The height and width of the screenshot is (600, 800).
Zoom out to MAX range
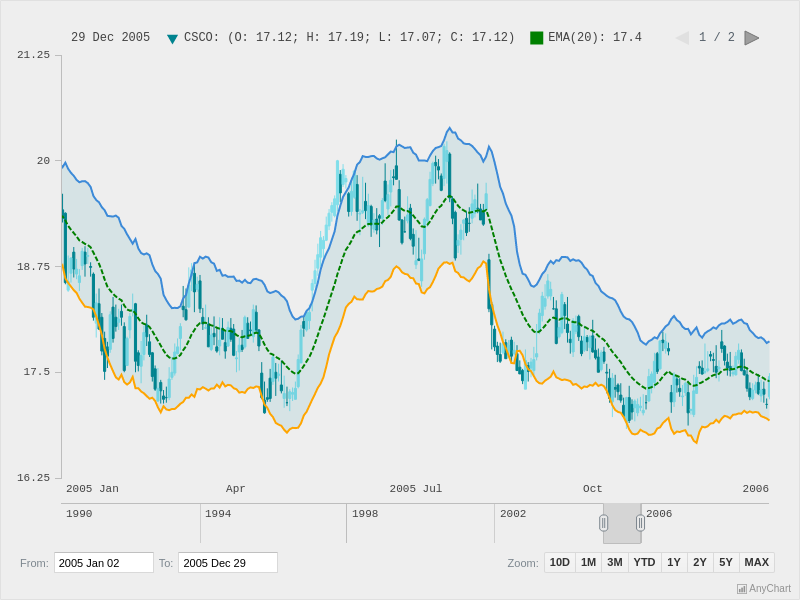[x=757, y=562]
